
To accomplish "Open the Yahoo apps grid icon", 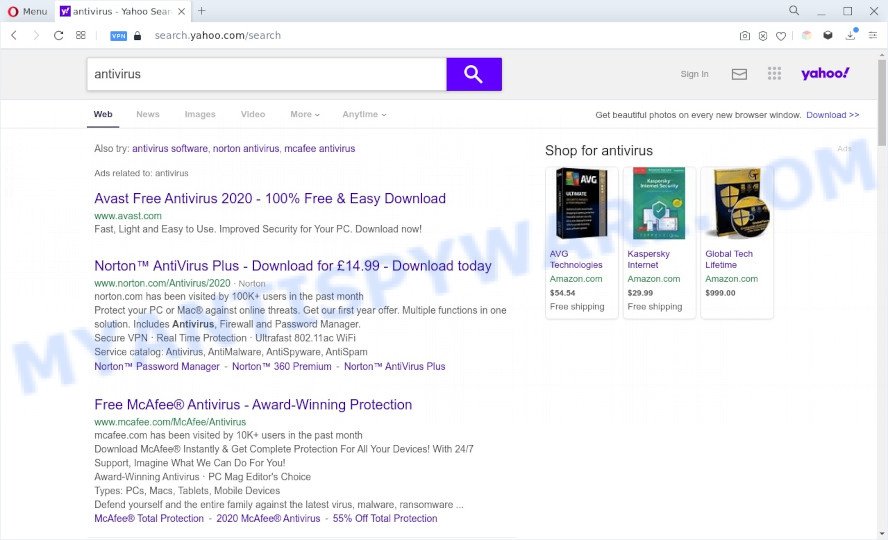I will [774, 73].
